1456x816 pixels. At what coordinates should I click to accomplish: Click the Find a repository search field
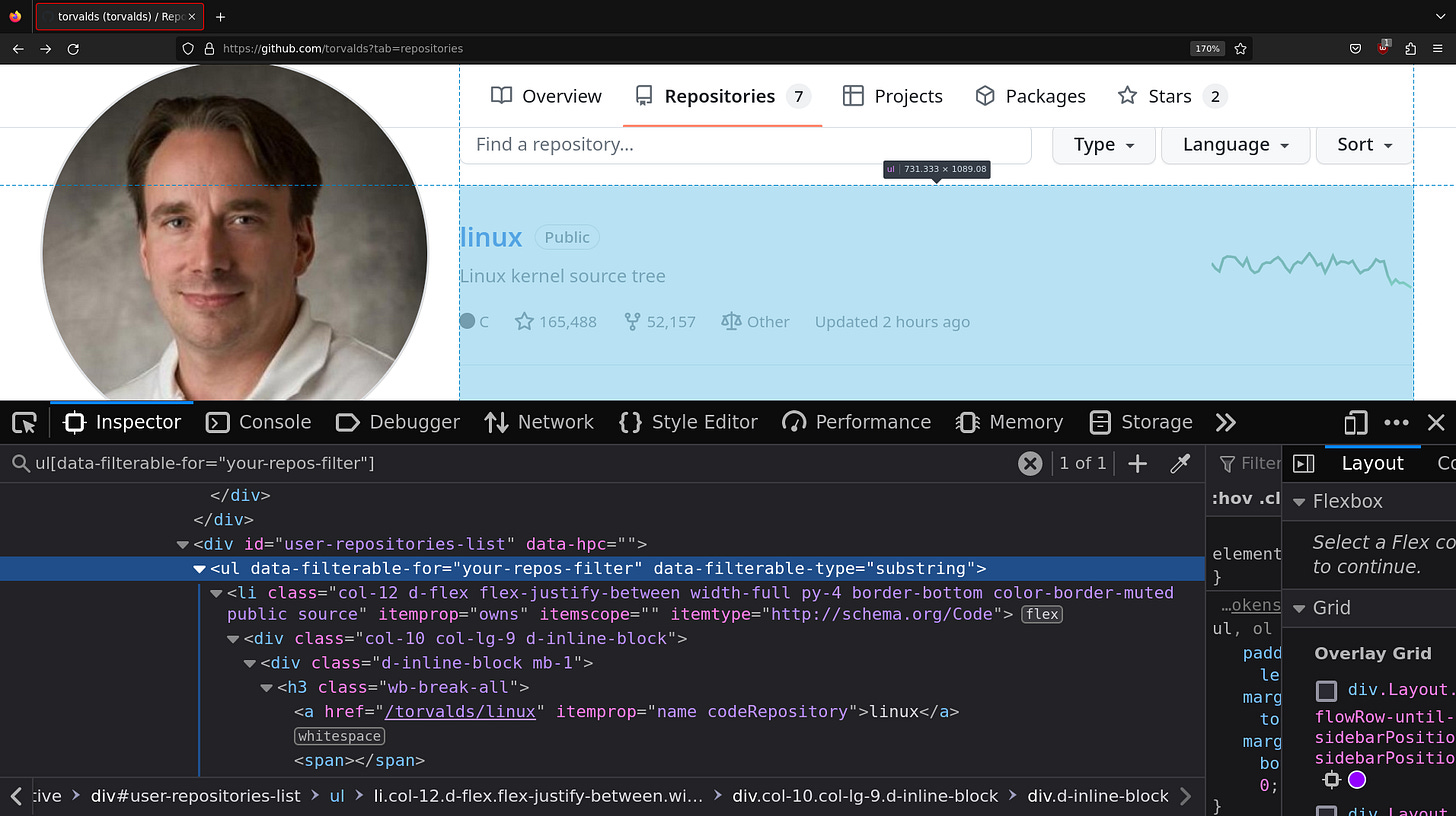click(x=745, y=144)
